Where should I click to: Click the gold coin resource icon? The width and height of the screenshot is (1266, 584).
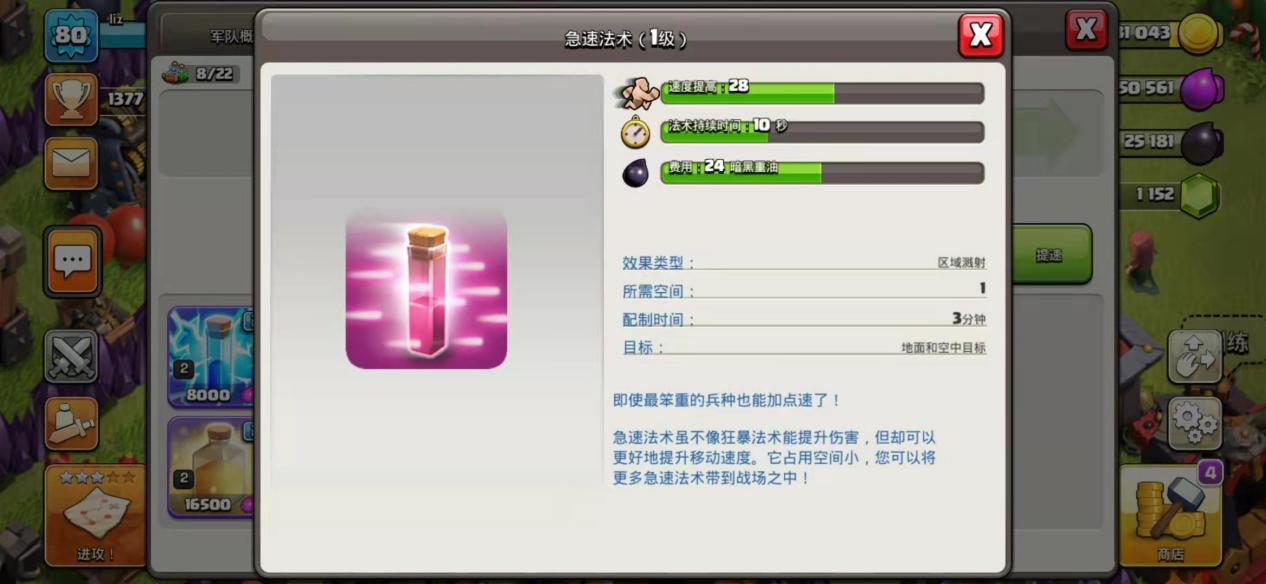[x=1197, y=33]
